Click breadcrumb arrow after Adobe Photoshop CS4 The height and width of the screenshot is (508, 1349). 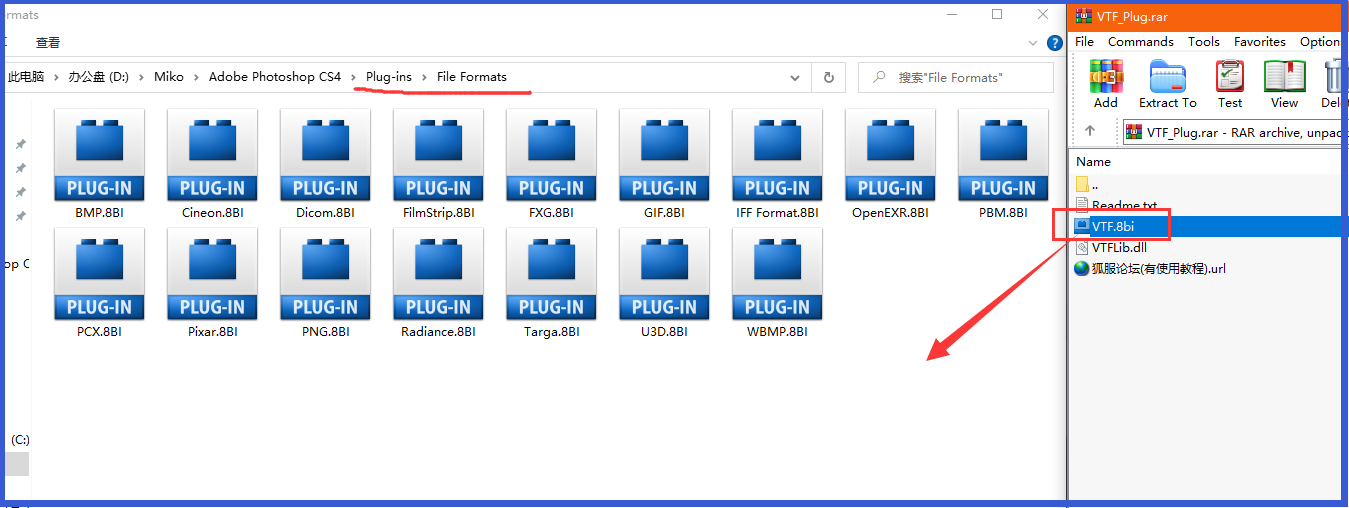[x=353, y=77]
